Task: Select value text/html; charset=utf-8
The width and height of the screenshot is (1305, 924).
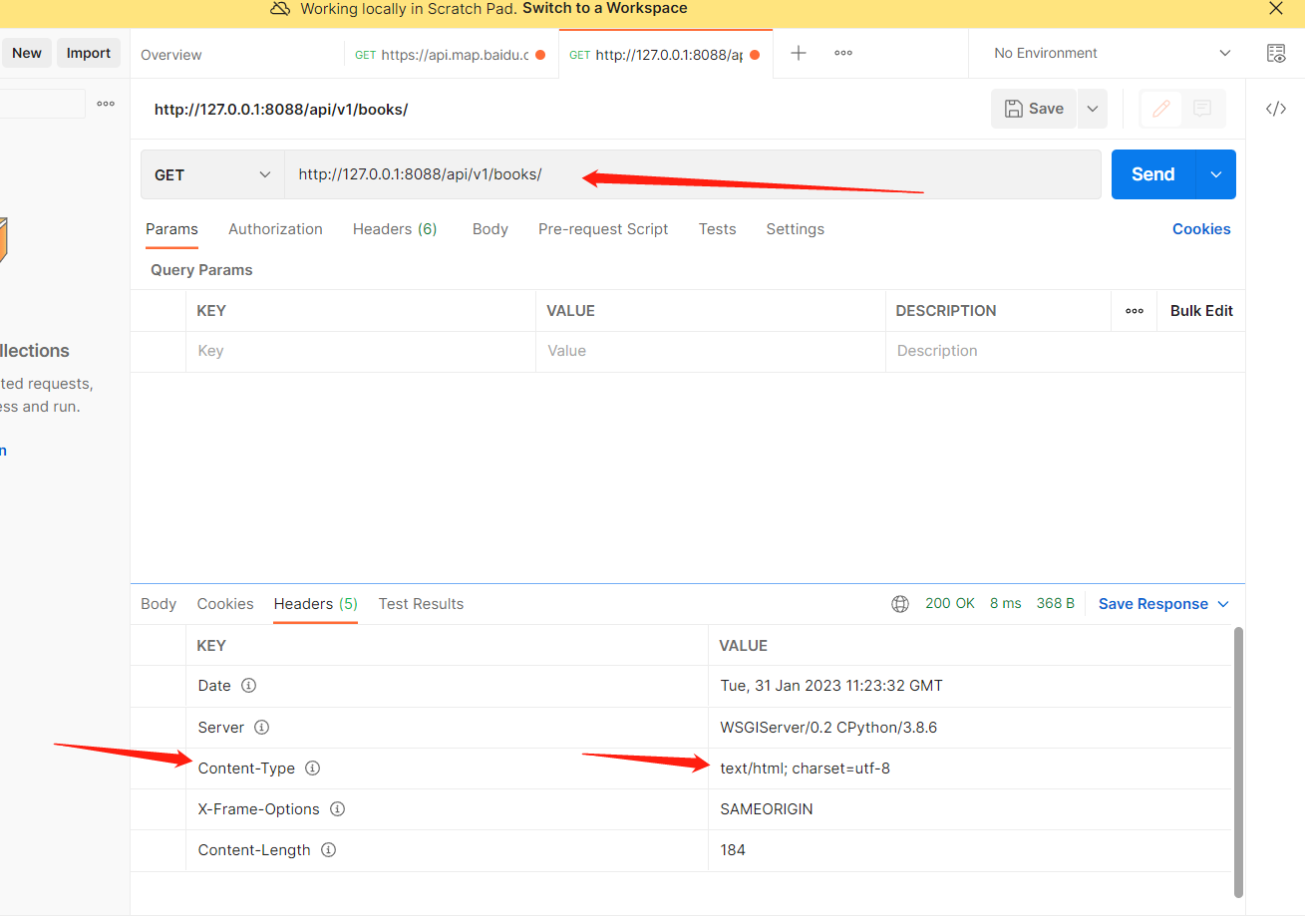Action: point(806,769)
